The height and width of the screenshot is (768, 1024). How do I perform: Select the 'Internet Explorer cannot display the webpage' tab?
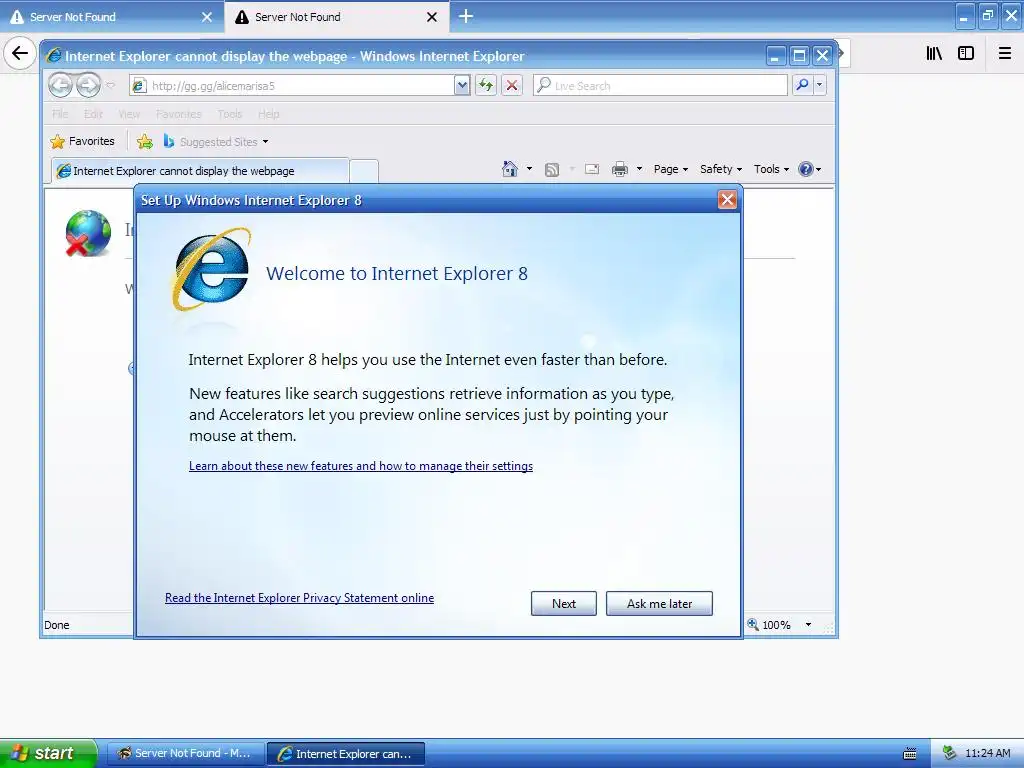(x=200, y=171)
